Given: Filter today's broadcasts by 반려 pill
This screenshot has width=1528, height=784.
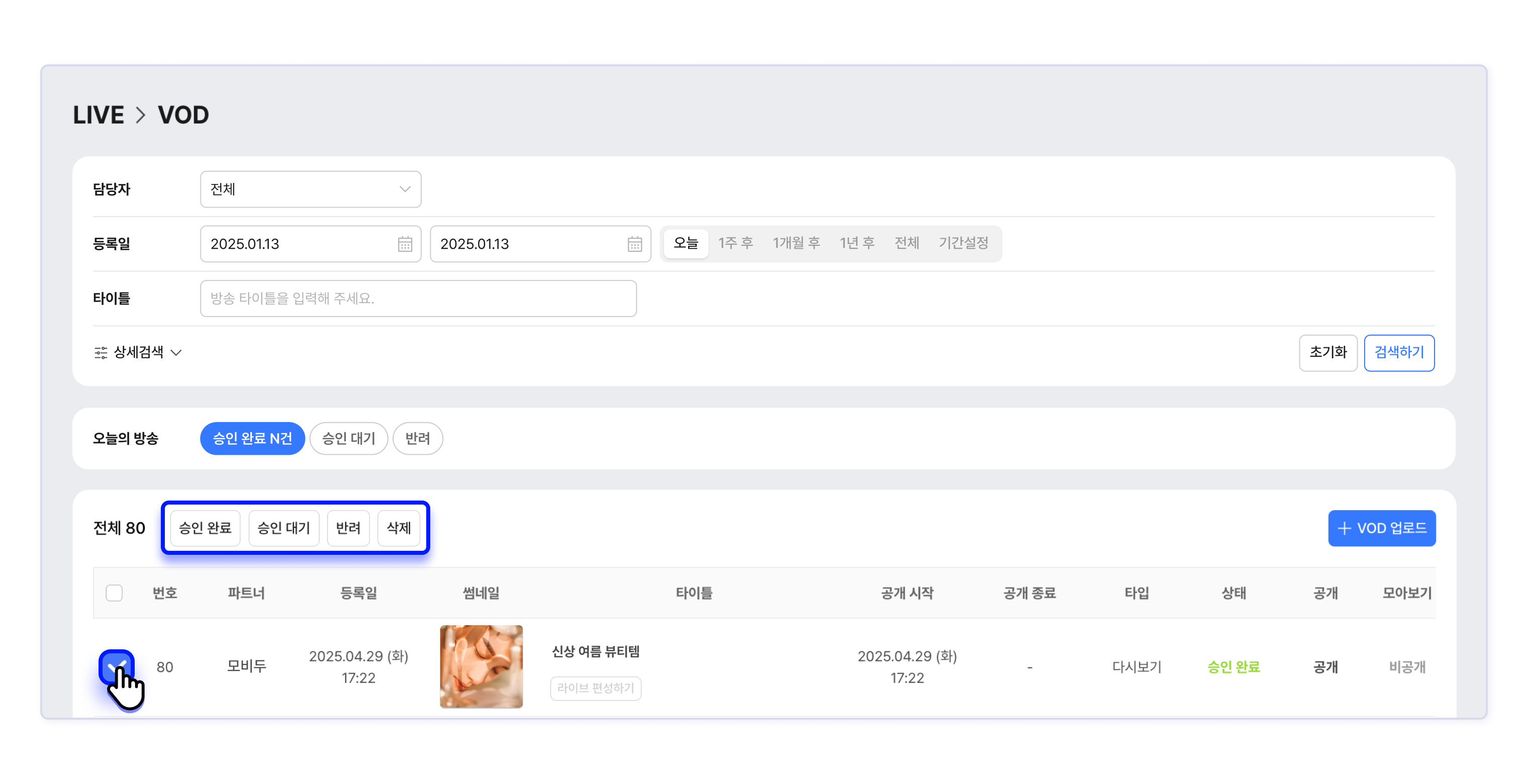Looking at the screenshot, I should tap(417, 438).
